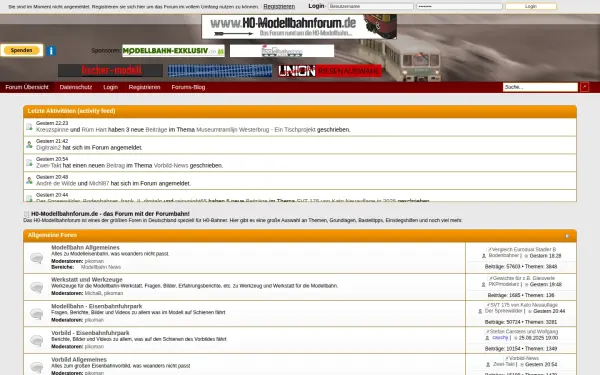Open the Werkstatt und Werkzeuge forum

pos(87,280)
